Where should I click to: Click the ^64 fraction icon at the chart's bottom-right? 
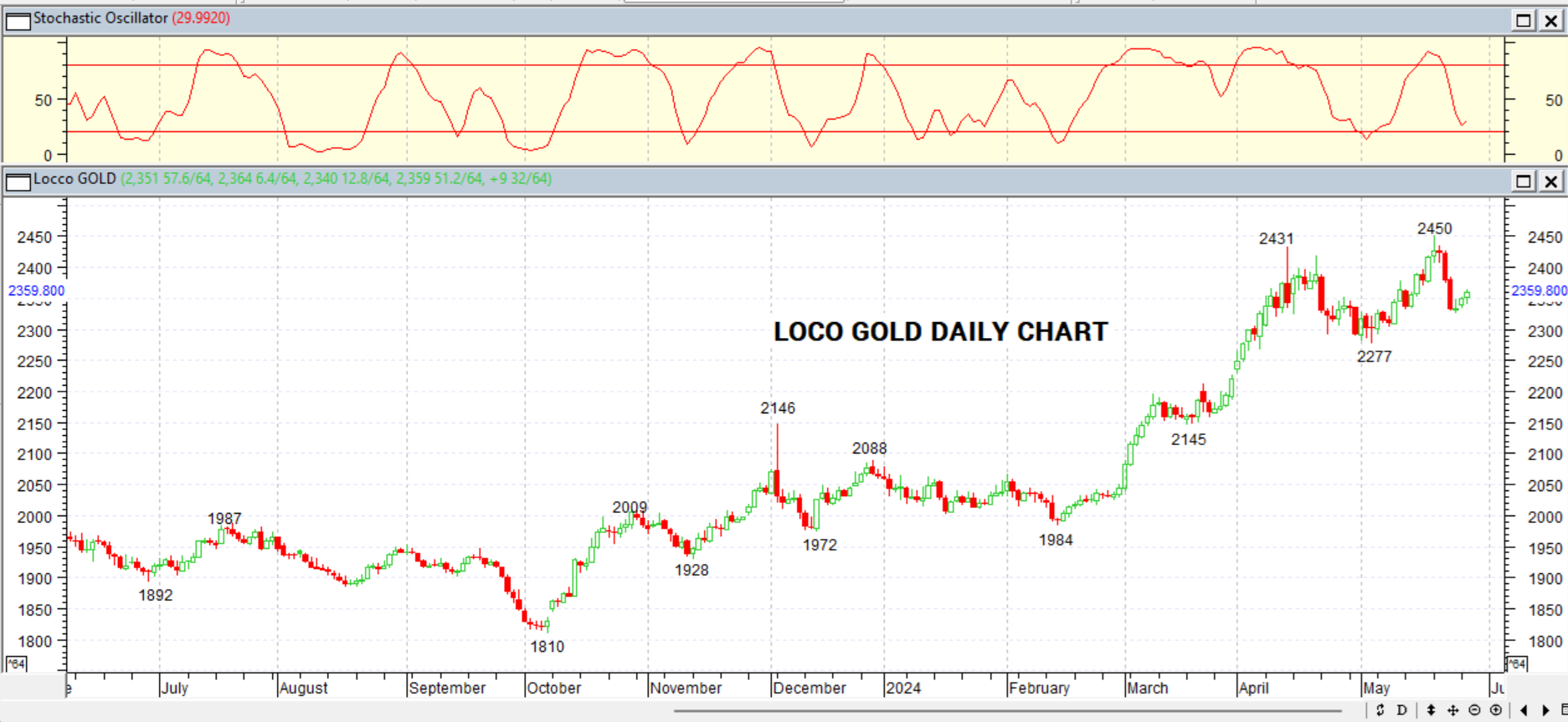coord(1516,663)
